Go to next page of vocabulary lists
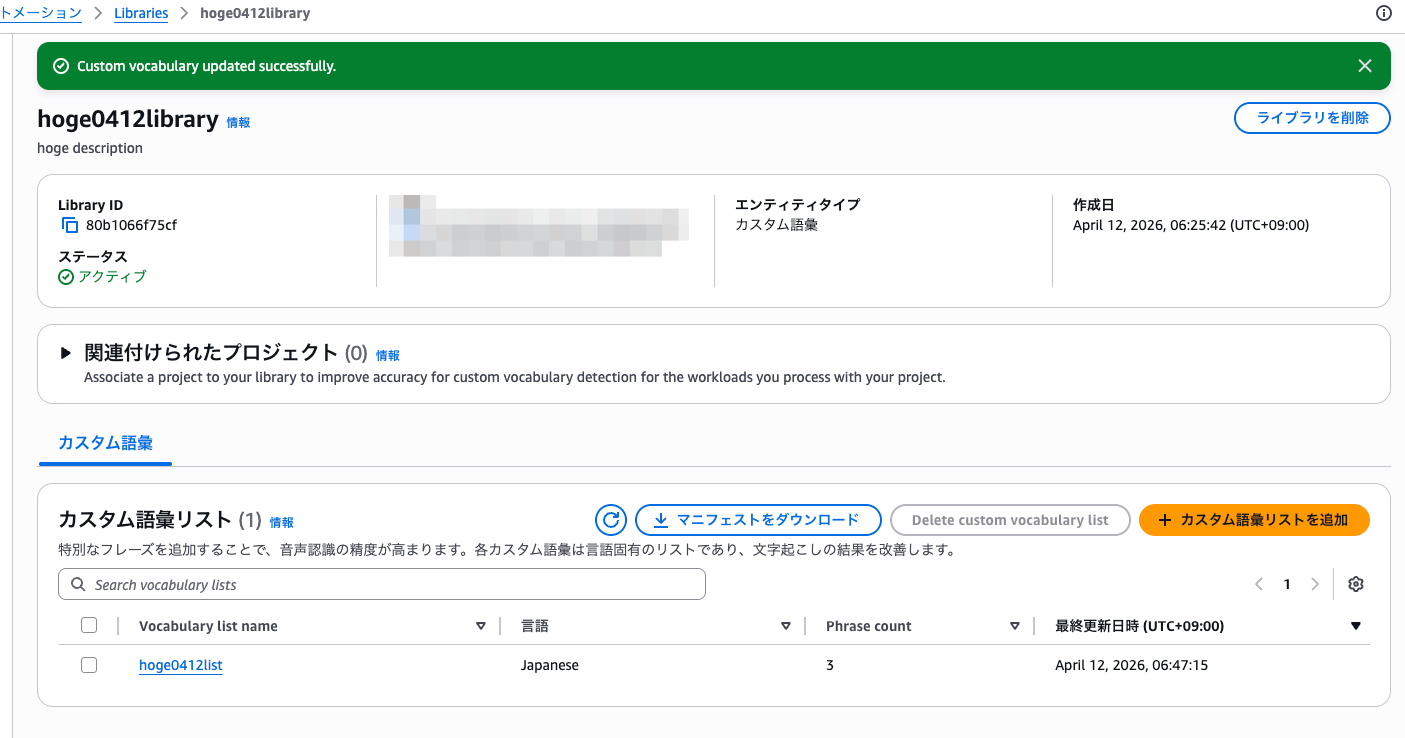Image resolution: width=1405 pixels, height=738 pixels. [x=1315, y=584]
